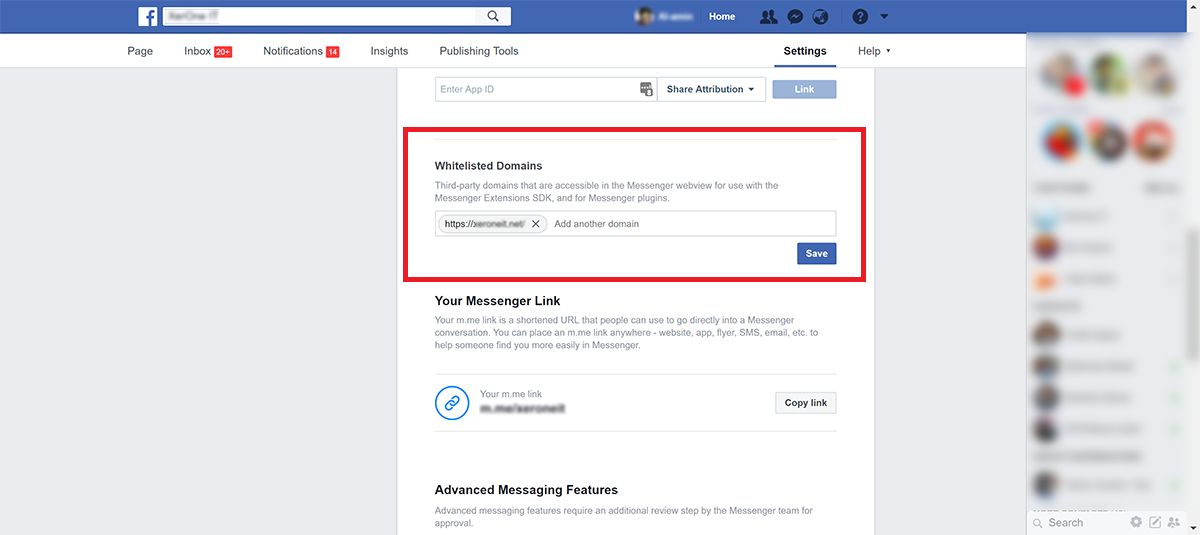Click the Add another domain field

coord(690,224)
